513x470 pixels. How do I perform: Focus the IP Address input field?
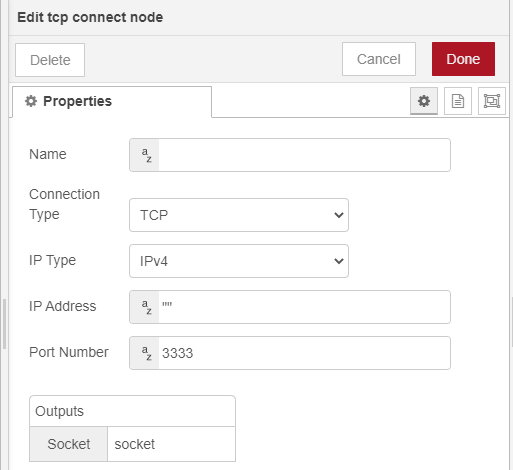click(304, 307)
